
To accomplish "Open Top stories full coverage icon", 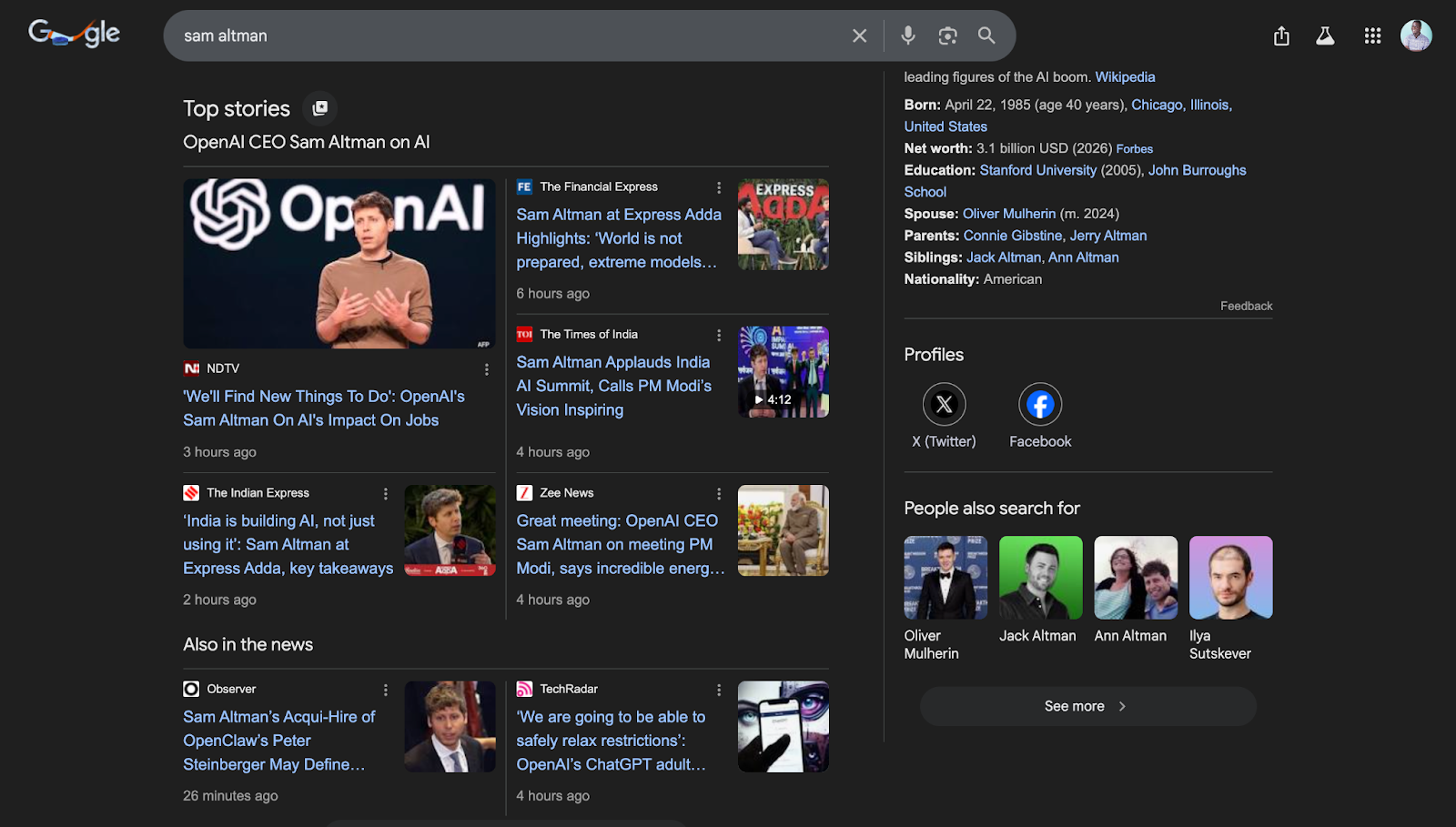I will pyautogui.click(x=319, y=108).
